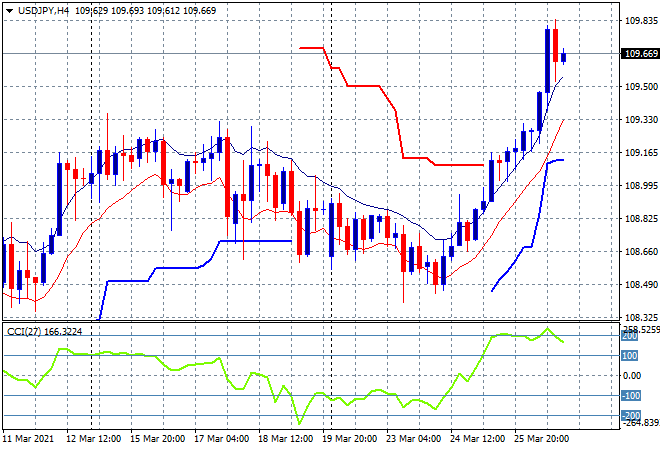
Task: Click the 109.165 price axis label
Action: click(641, 152)
